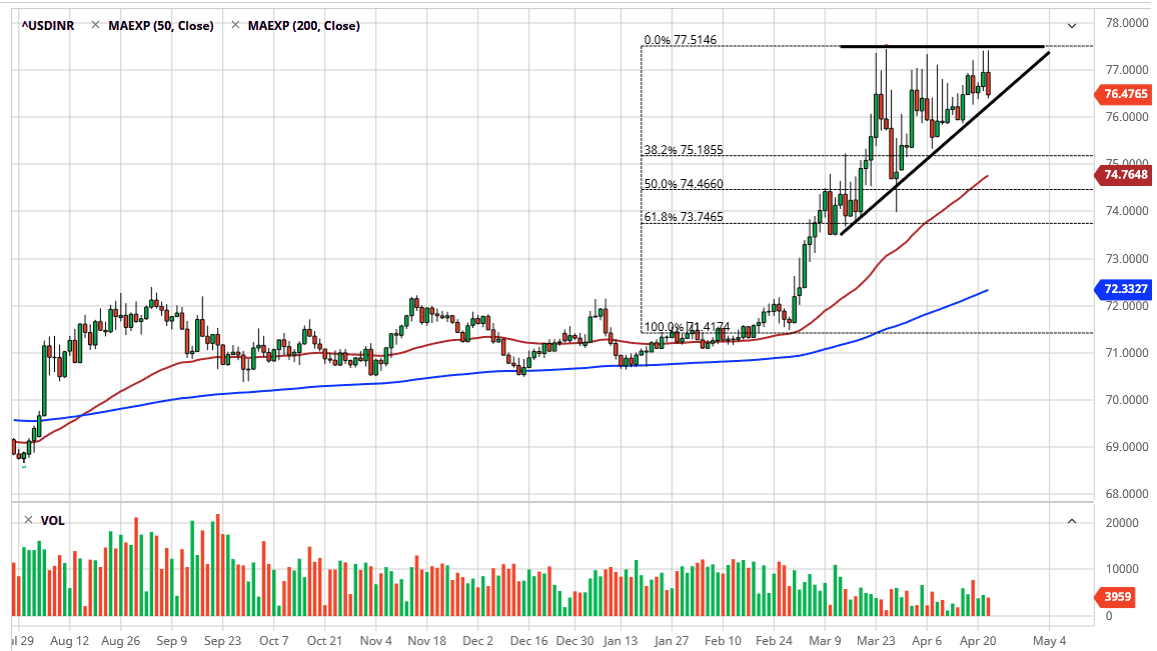Click the 20000 volume axis label
The width and height of the screenshot is (1157, 651).
pos(1122,523)
